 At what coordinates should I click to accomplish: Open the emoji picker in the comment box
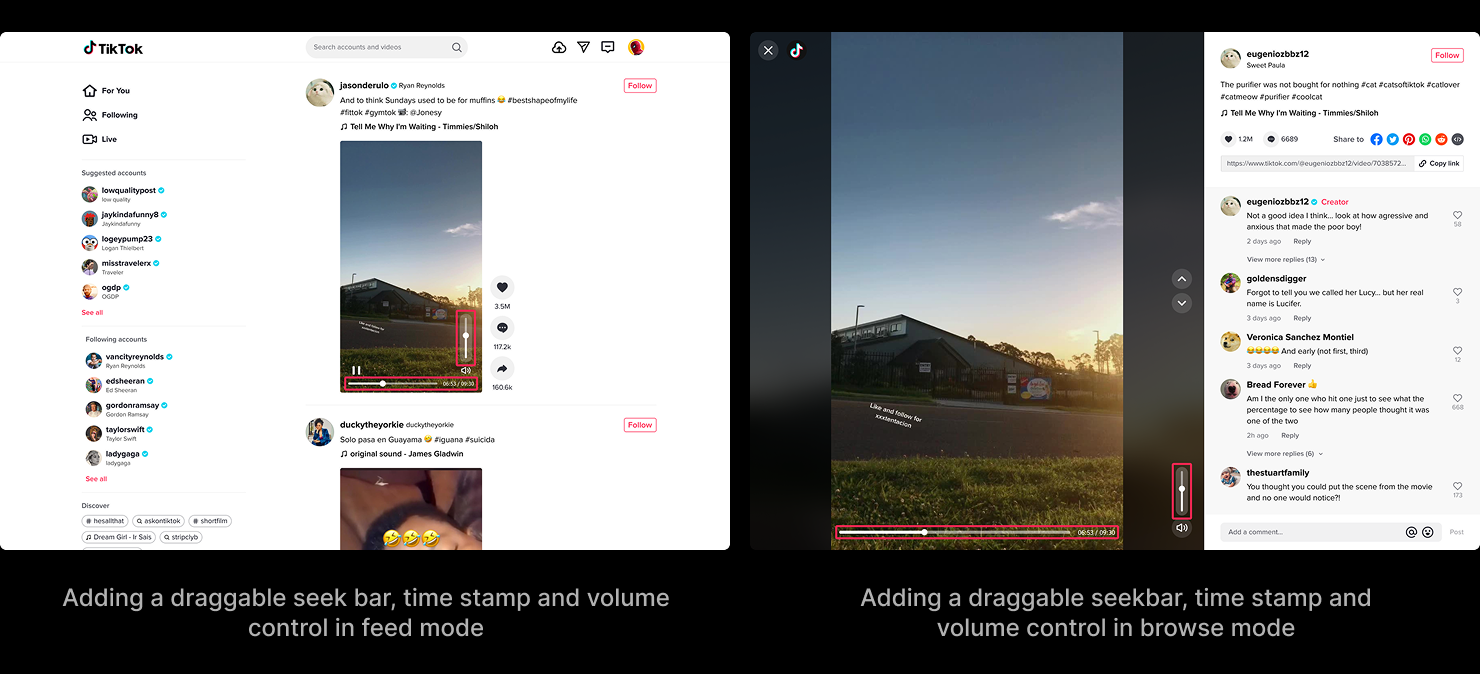(1428, 532)
